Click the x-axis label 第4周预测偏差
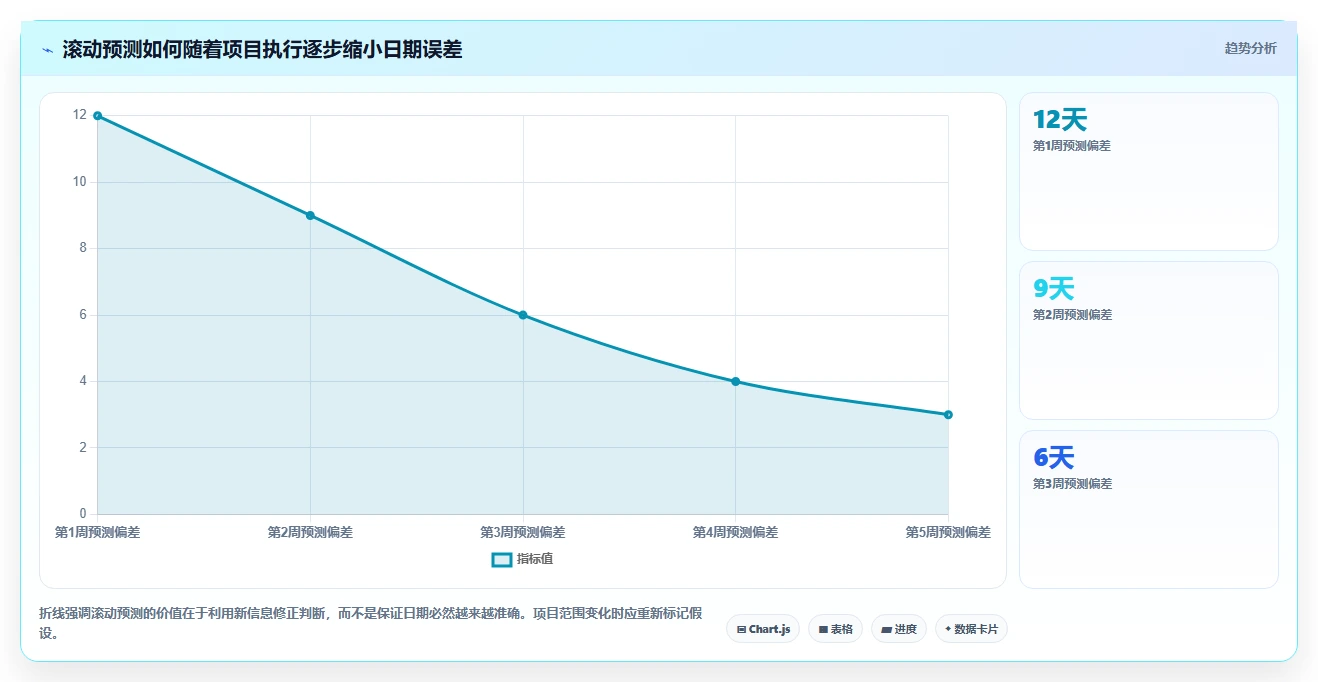1318x682 pixels. 735,532
